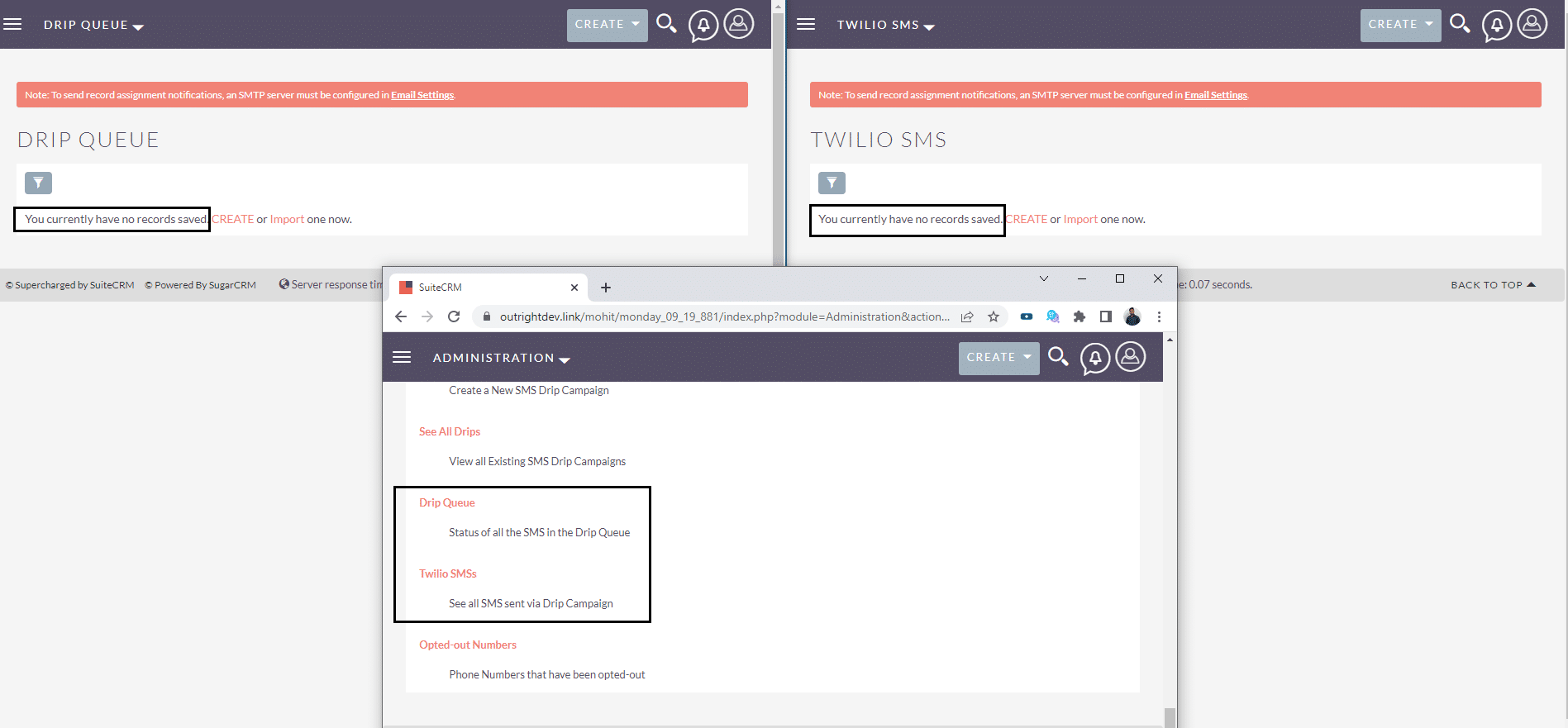This screenshot has height=728, width=1568.
Task: Click search magnifier in Drip Queue window
Action: (x=666, y=23)
